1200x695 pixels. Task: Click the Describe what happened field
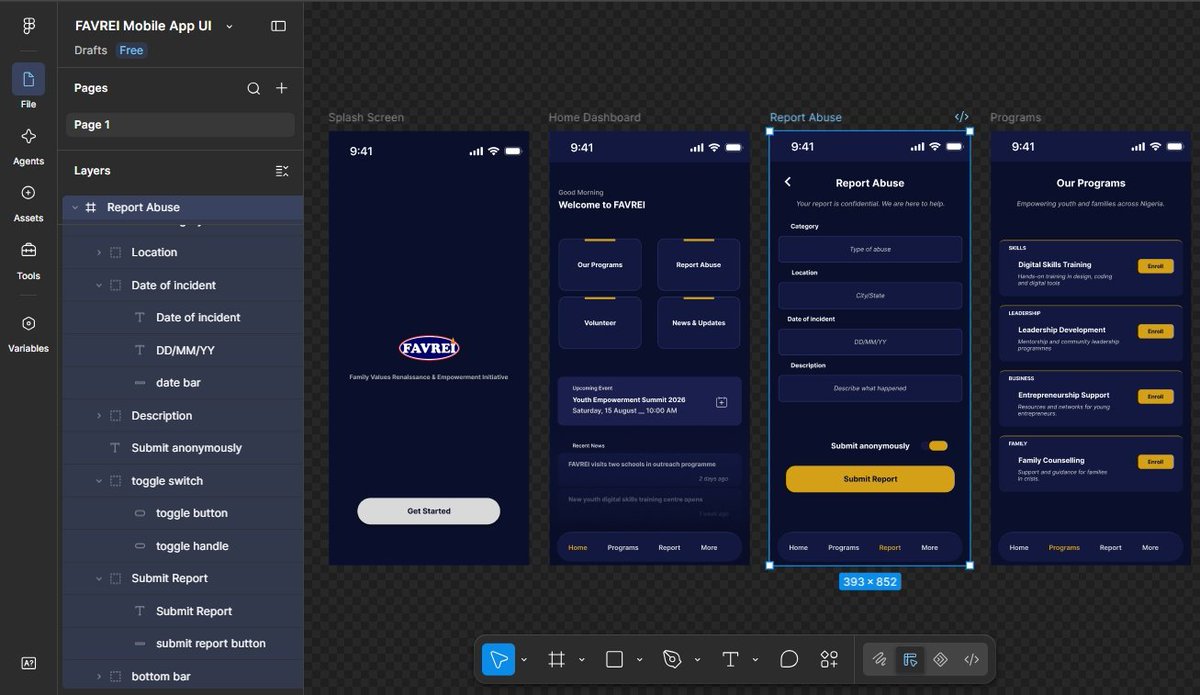click(x=870, y=388)
